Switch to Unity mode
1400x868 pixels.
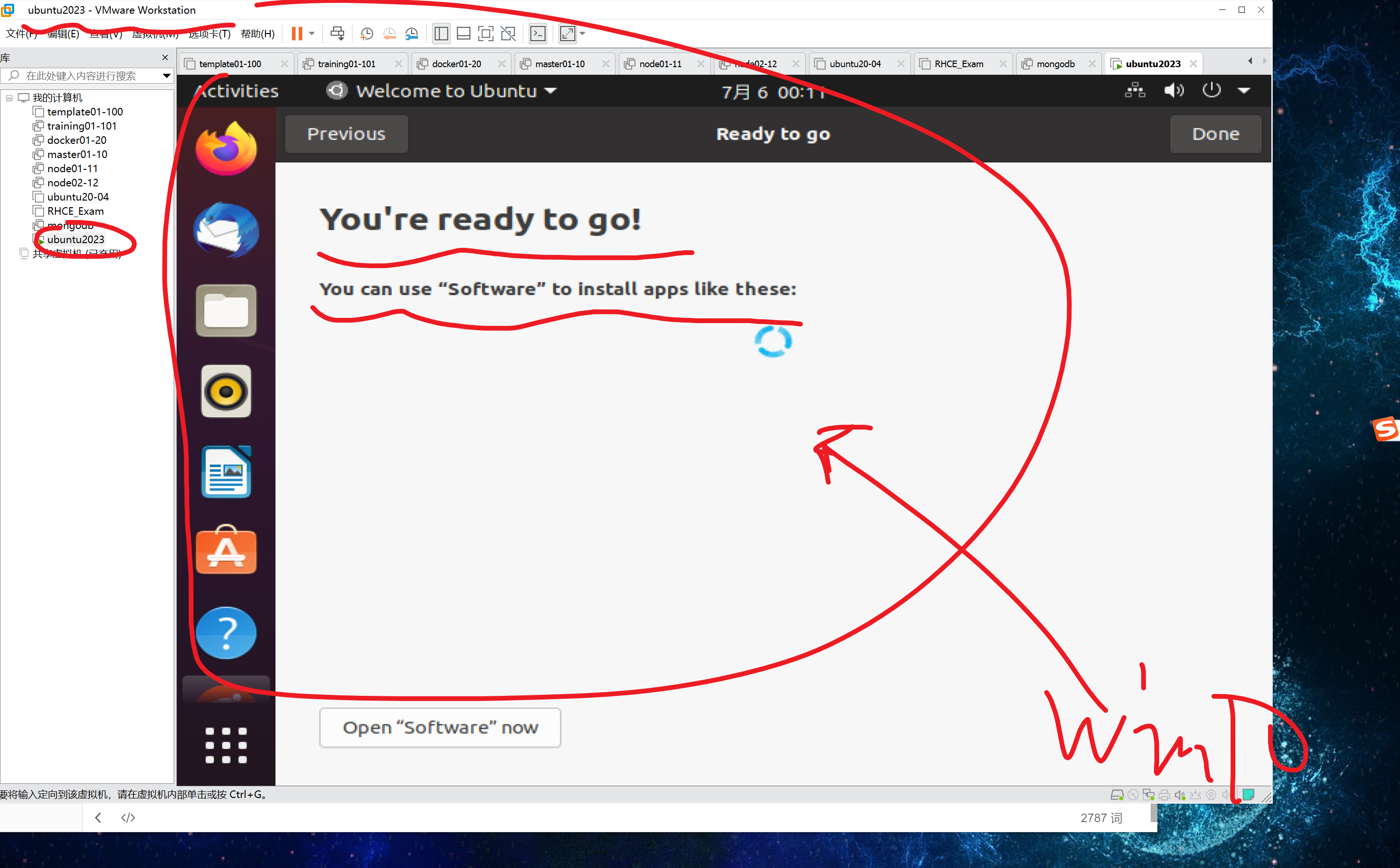pos(508,34)
